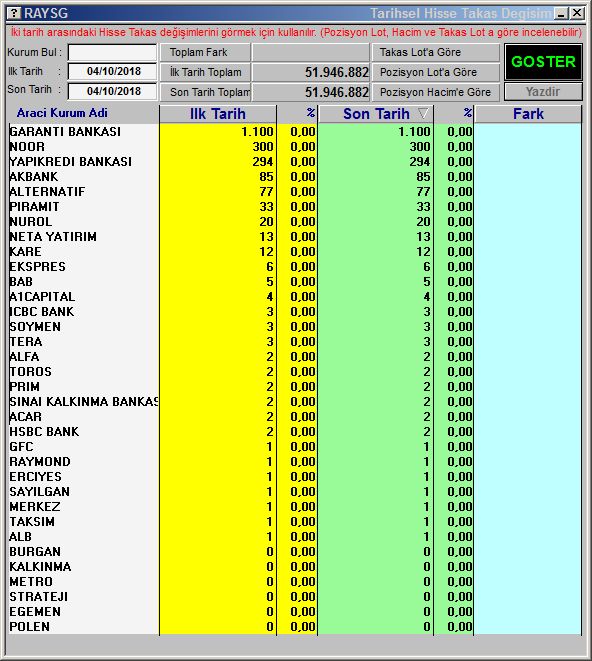Screen dimensions: 592x661
Task: Select the NETA YATIRIM row
Action: (295, 237)
